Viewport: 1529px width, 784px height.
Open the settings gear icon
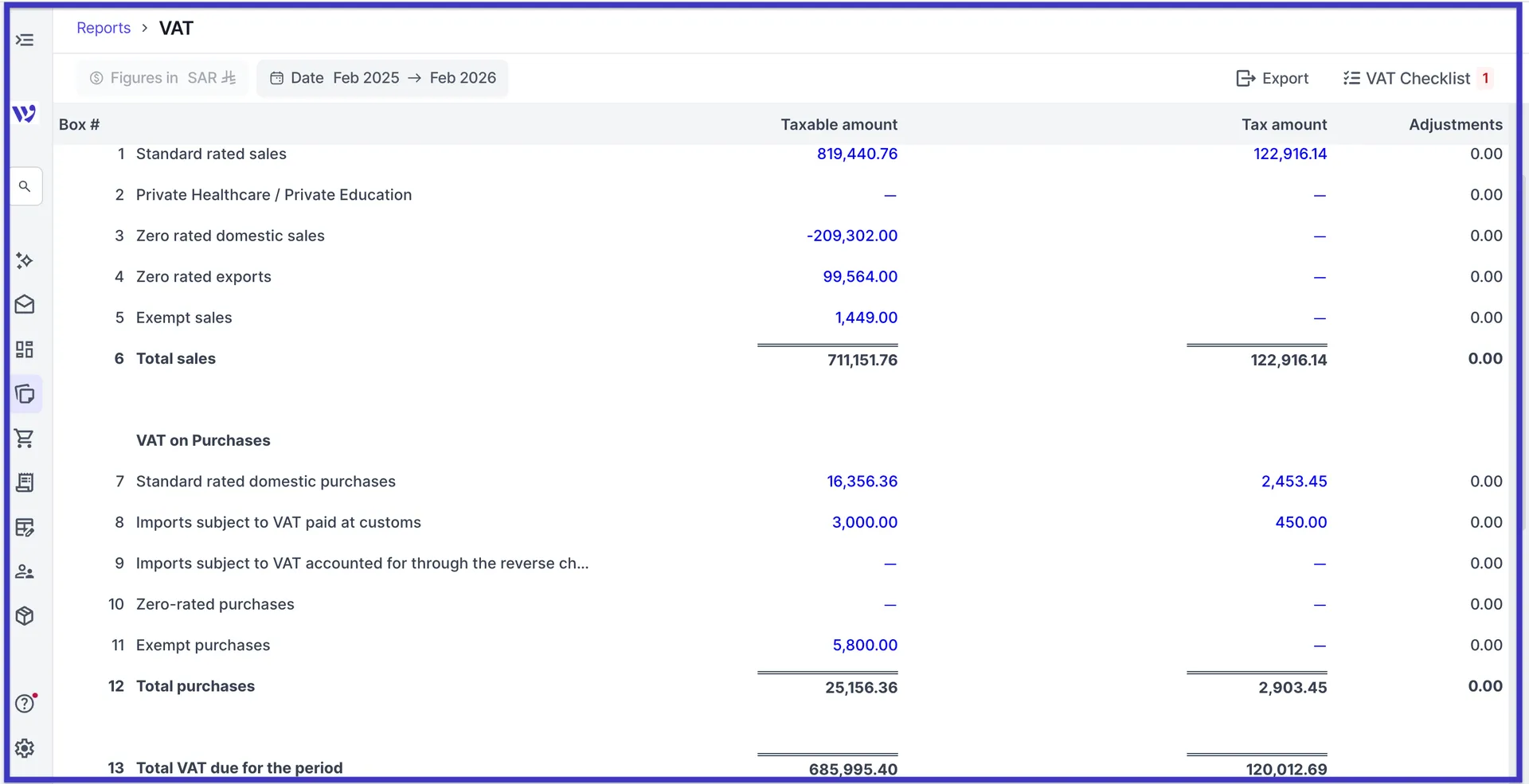pyautogui.click(x=25, y=748)
